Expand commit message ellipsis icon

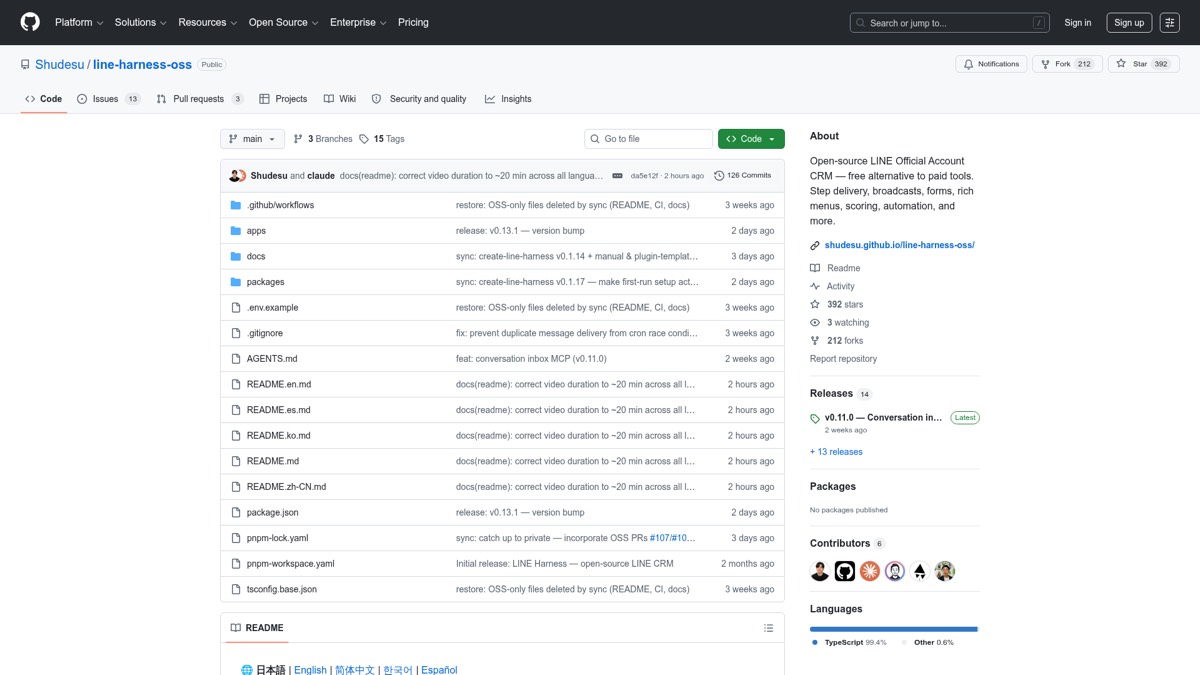(617, 176)
